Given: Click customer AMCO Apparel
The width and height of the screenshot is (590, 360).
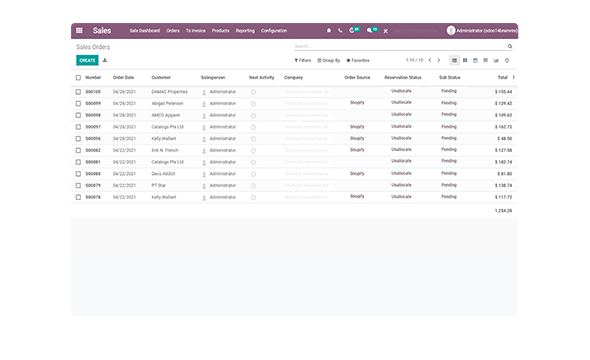Looking at the screenshot, I should (x=166, y=115).
